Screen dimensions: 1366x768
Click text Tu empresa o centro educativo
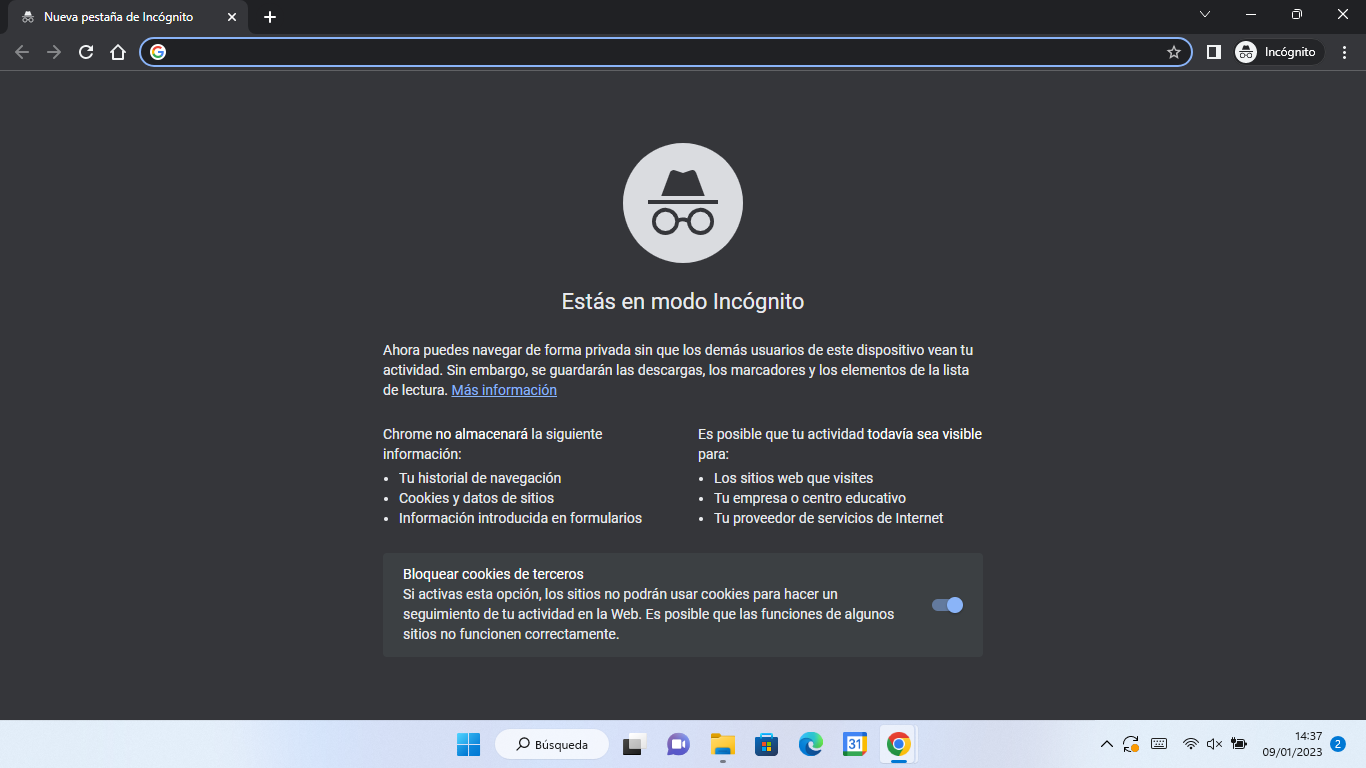[x=810, y=498]
